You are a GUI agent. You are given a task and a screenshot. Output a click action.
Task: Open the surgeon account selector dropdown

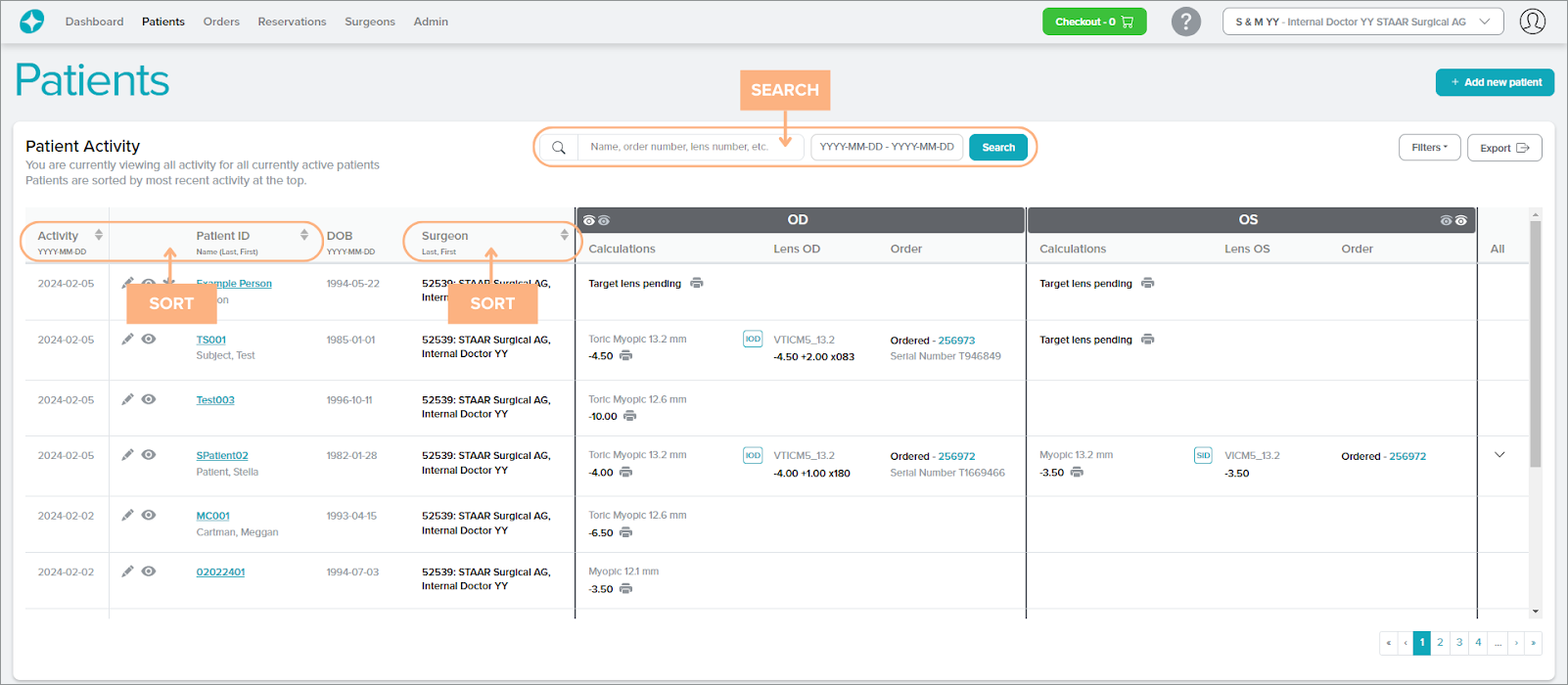pyautogui.click(x=1362, y=22)
